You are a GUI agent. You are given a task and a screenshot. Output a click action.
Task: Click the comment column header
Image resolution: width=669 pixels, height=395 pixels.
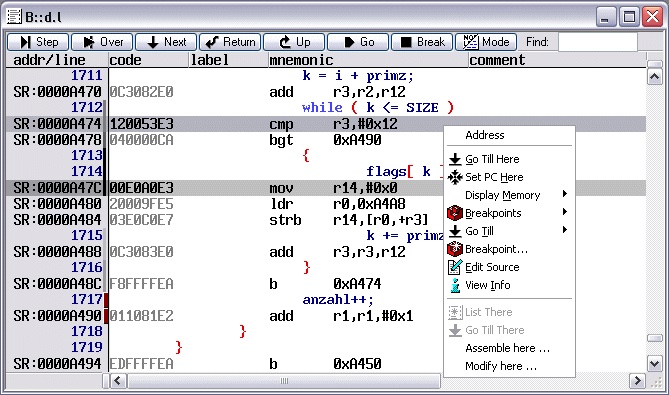tap(557, 60)
